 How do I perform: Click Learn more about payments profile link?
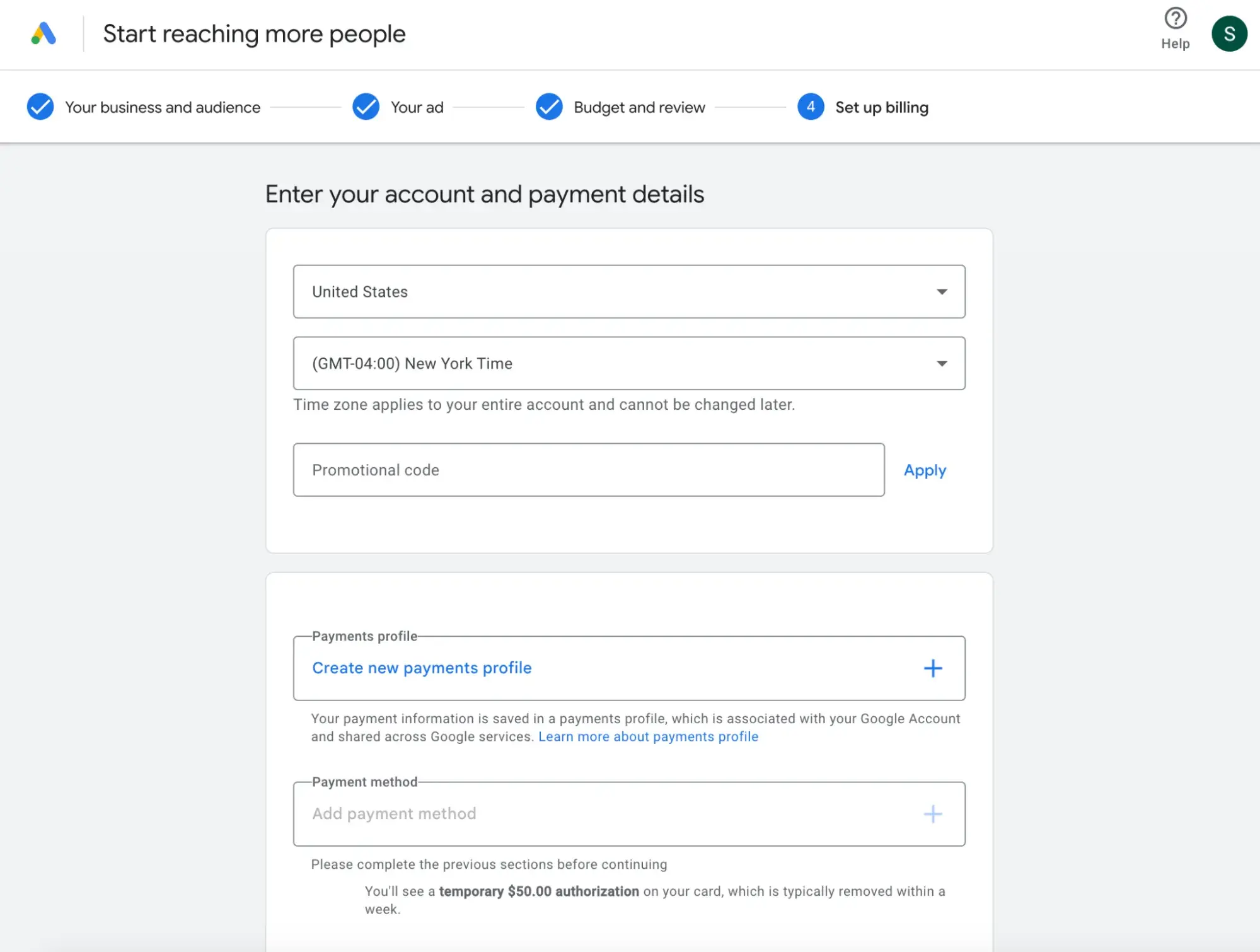647,736
